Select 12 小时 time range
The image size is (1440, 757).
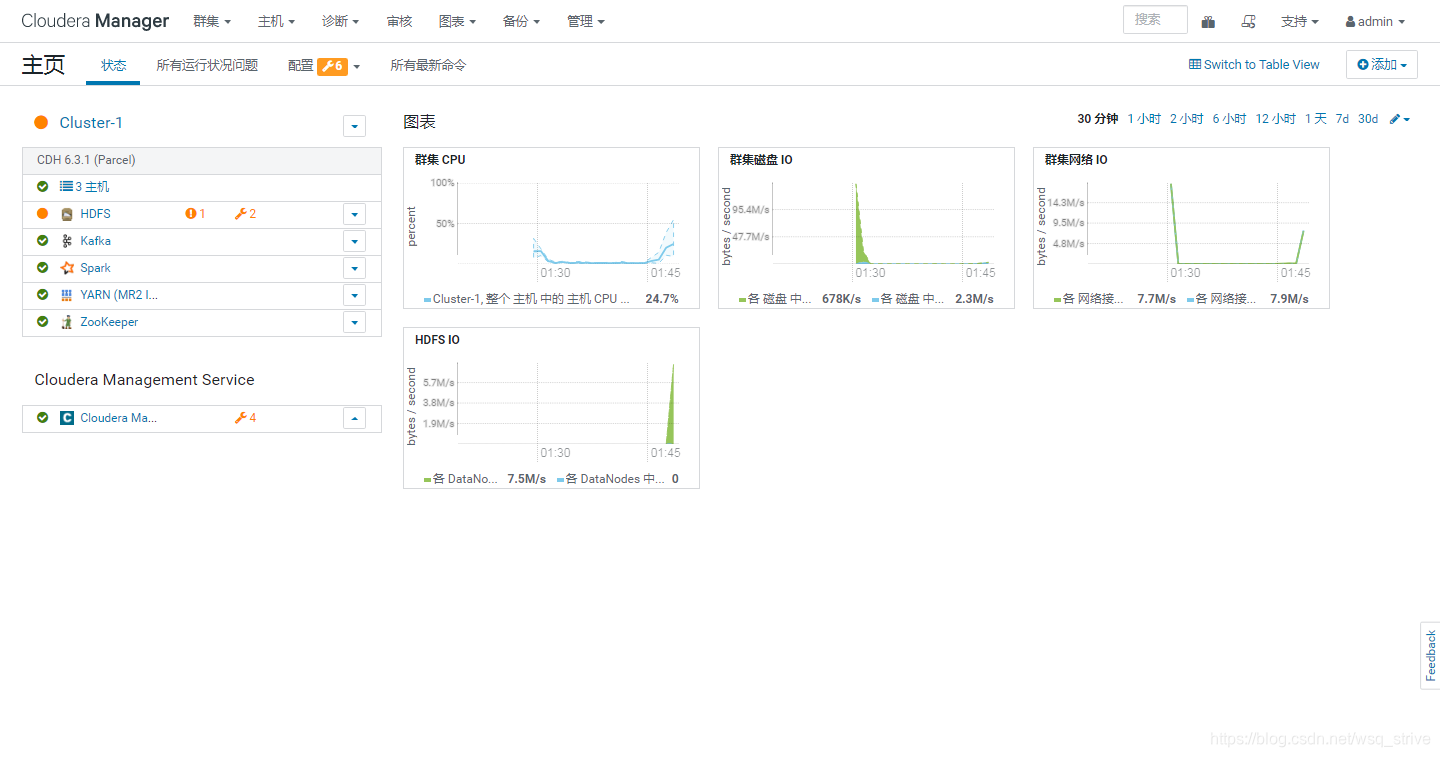[1275, 119]
